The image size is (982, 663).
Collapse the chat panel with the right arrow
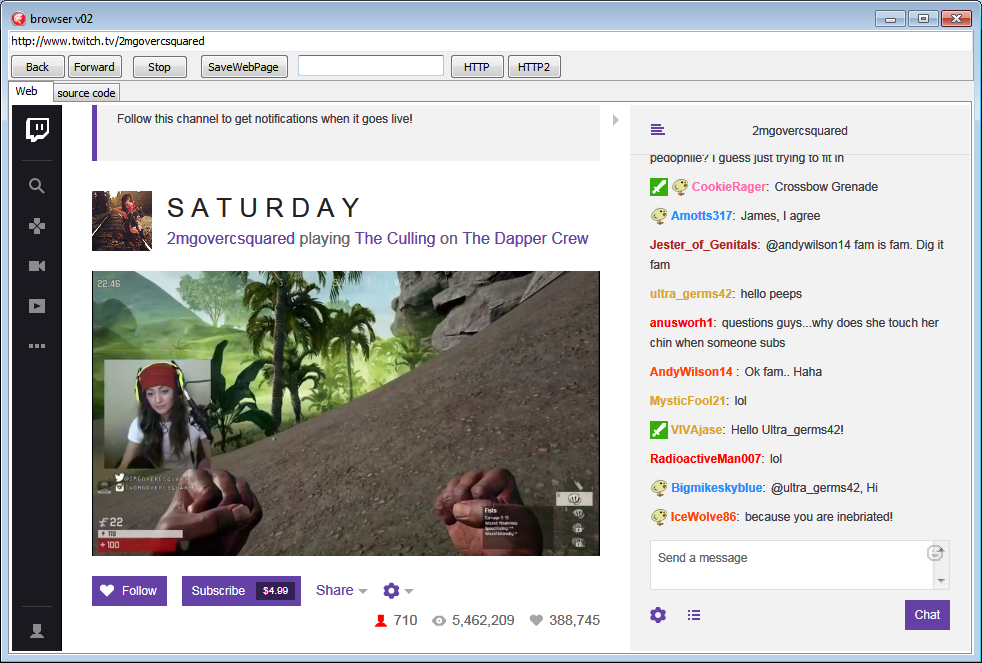[616, 120]
